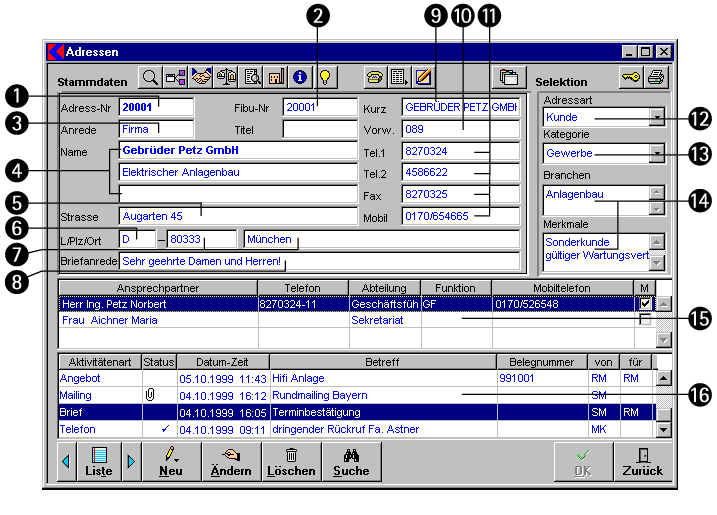This screenshot has height=515, width=717.
Task: Click the printer icon
Action: [x=655, y=79]
